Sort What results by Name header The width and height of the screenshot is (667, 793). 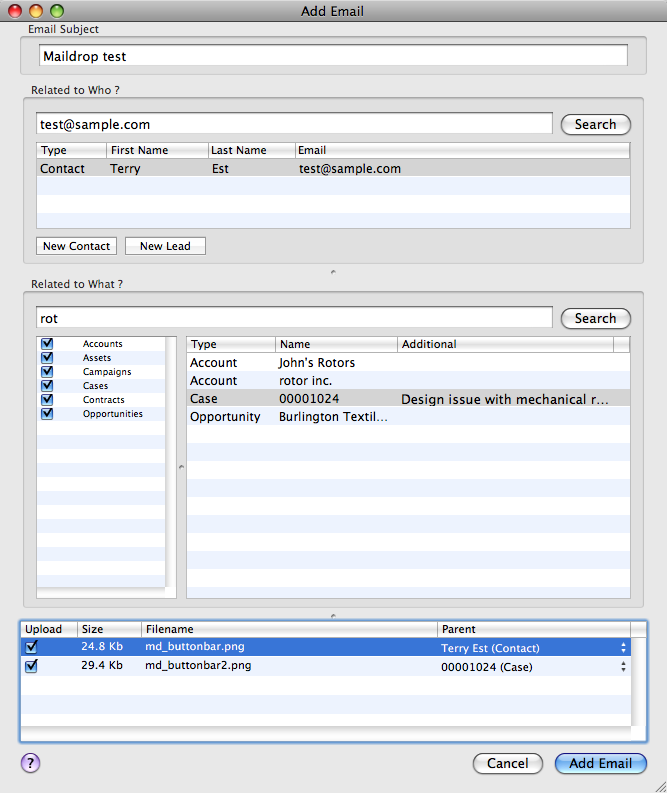[336, 344]
